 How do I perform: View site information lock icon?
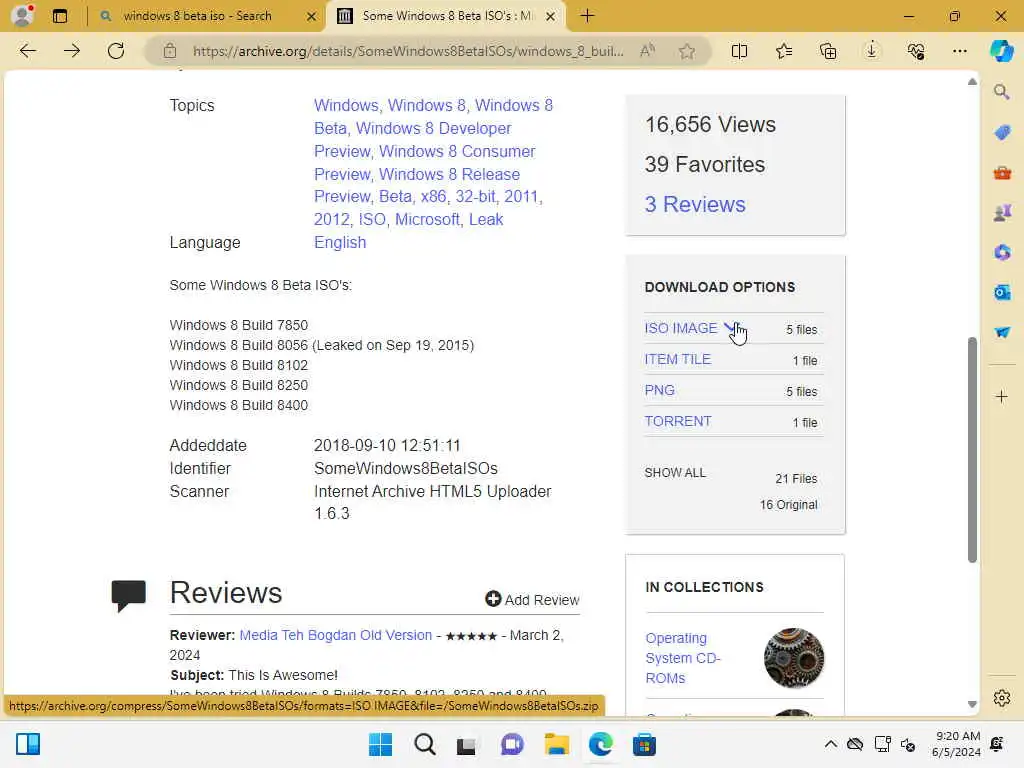click(x=170, y=51)
